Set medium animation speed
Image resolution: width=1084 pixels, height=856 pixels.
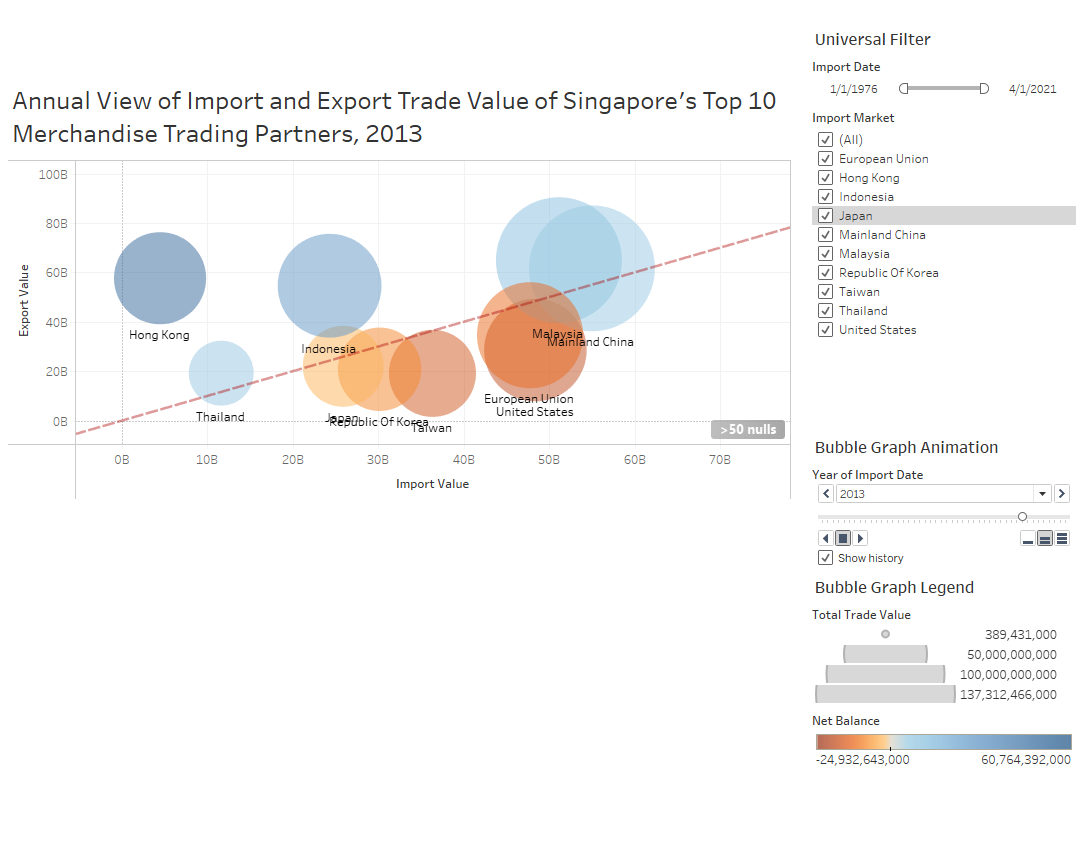(1045, 539)
